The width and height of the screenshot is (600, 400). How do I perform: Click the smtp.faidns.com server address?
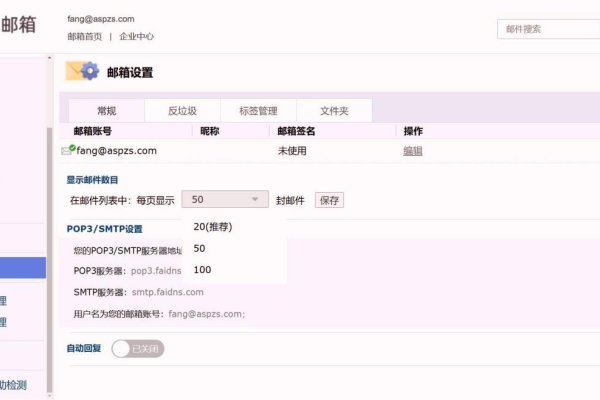(168, 292)
